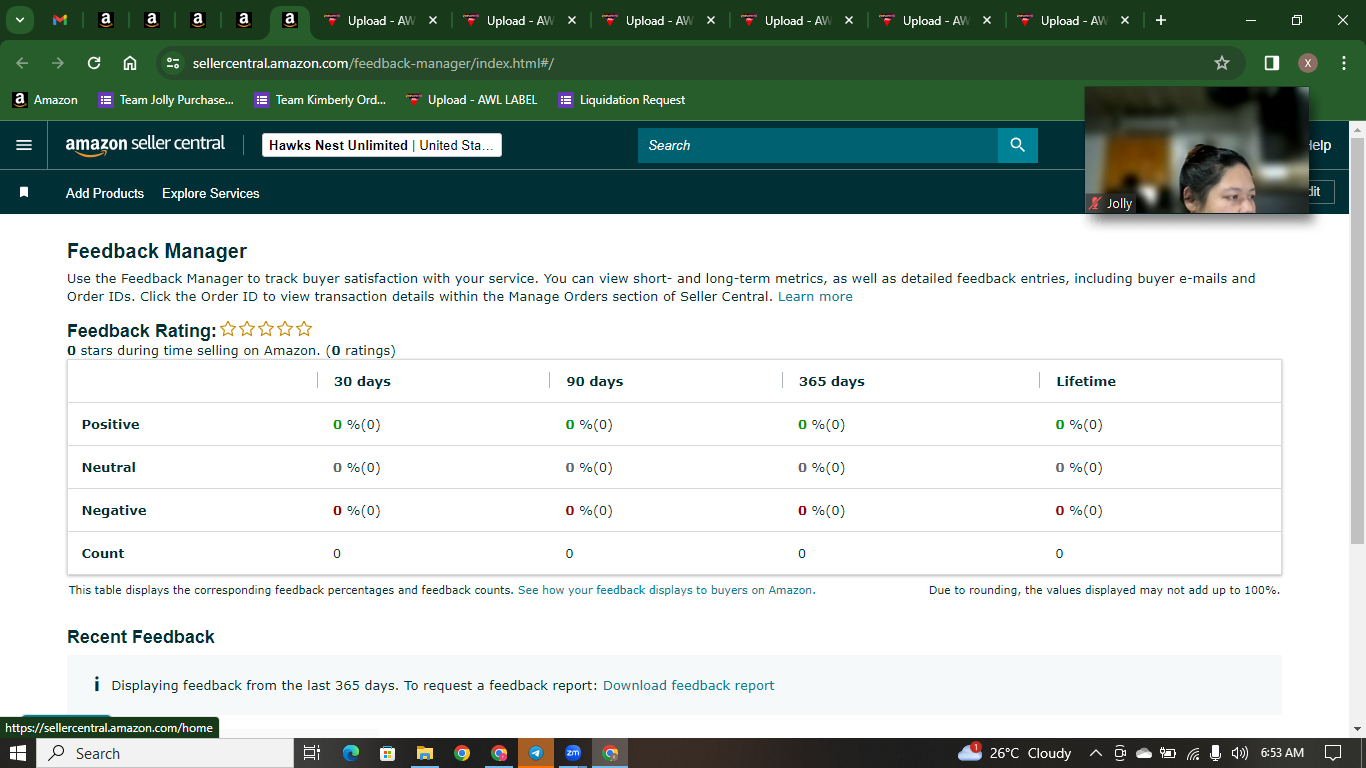1366x768 pixels.
Task: Click Add Products in the navigation bar
Action: coord(105,193)
